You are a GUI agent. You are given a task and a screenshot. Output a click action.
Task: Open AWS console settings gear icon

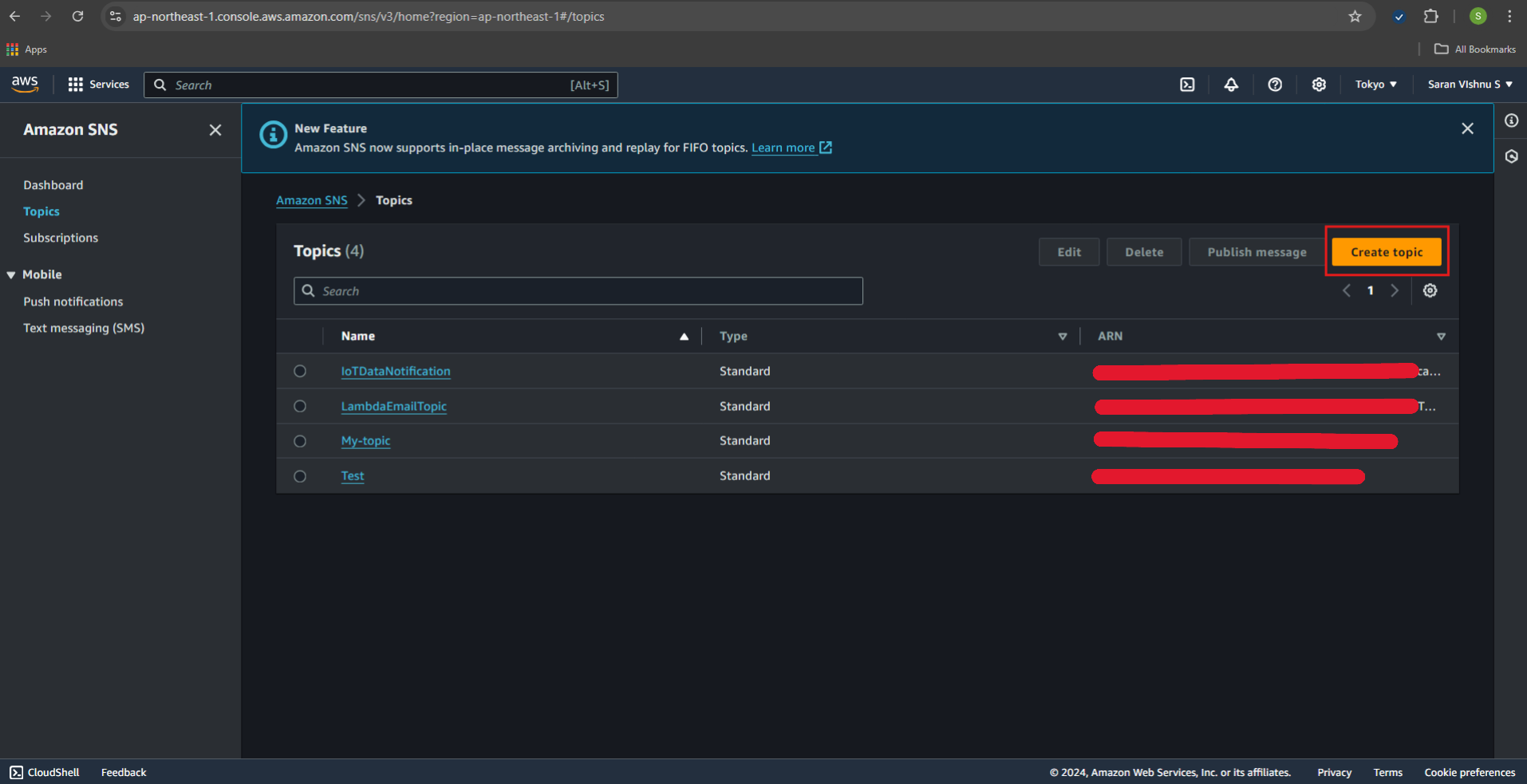click(1319, 85)
